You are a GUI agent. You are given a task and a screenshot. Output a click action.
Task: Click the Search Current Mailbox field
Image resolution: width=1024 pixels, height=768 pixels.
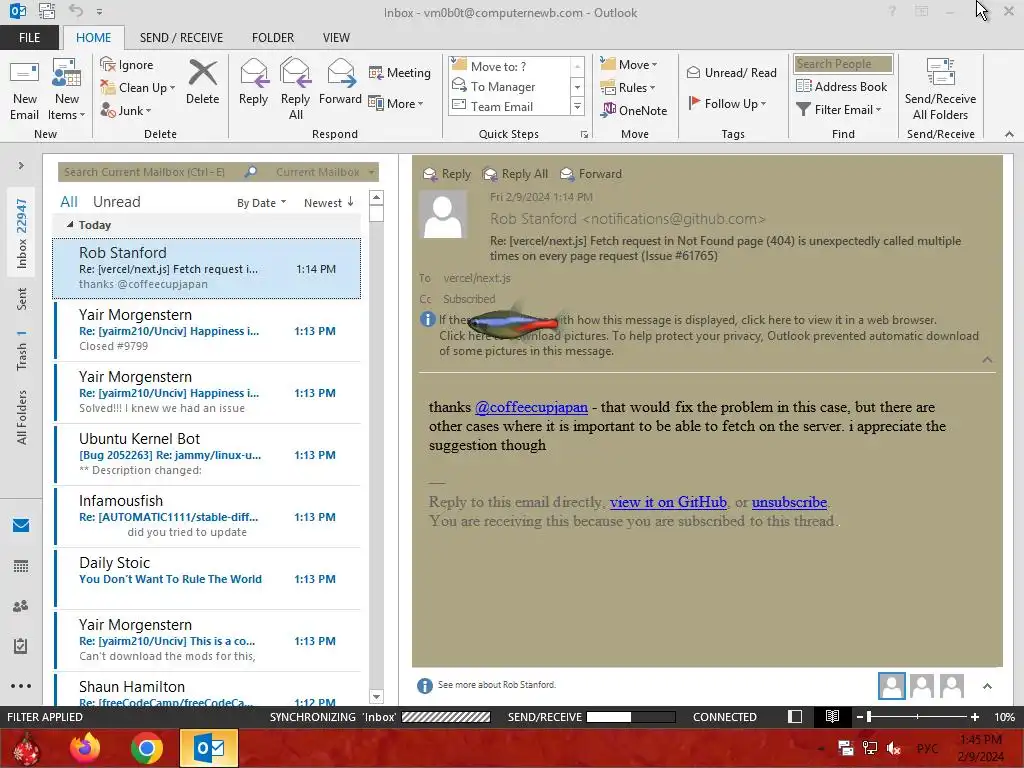pos(150,172)
